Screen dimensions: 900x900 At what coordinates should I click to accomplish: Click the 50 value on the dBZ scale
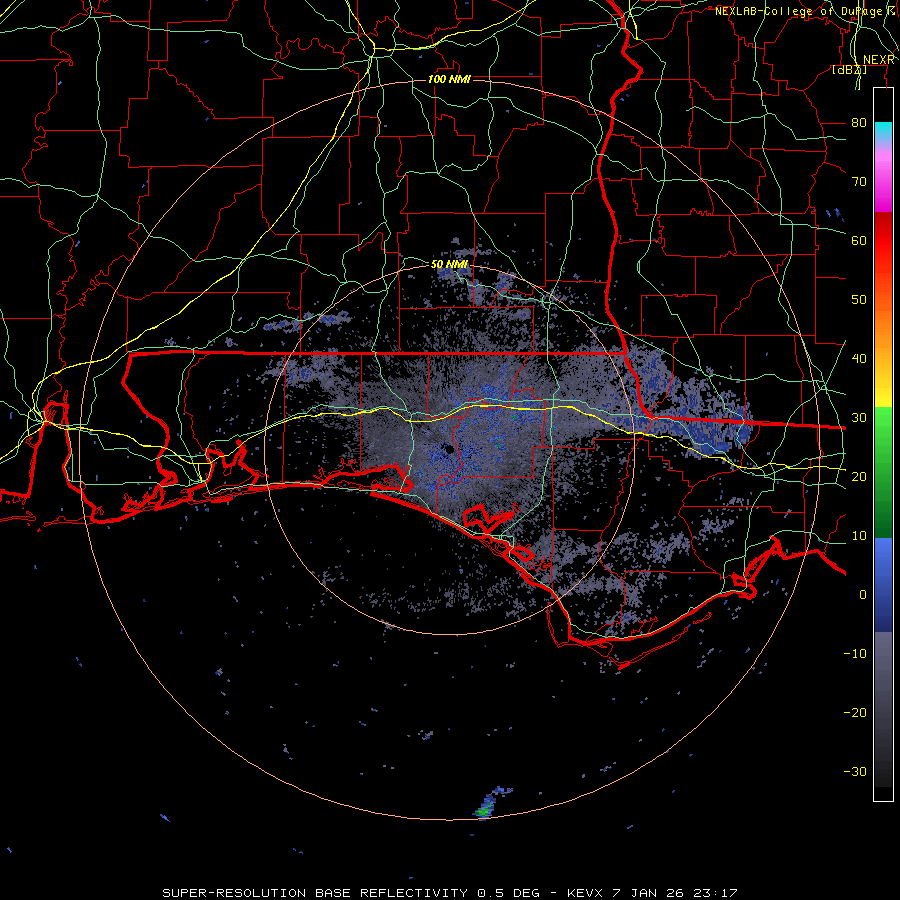(x=859, y=300)
